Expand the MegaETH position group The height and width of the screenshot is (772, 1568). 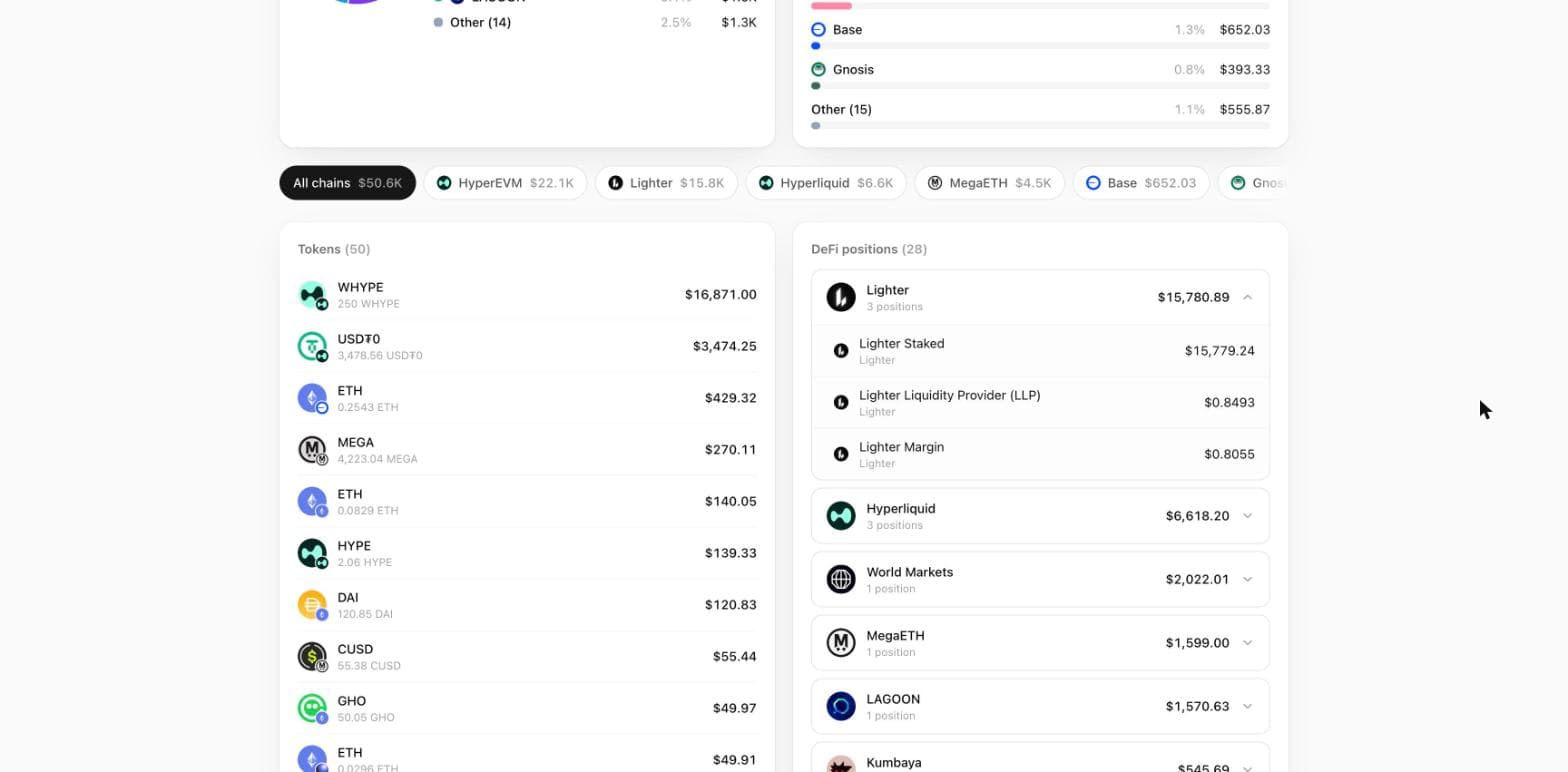pos(1247,643)
